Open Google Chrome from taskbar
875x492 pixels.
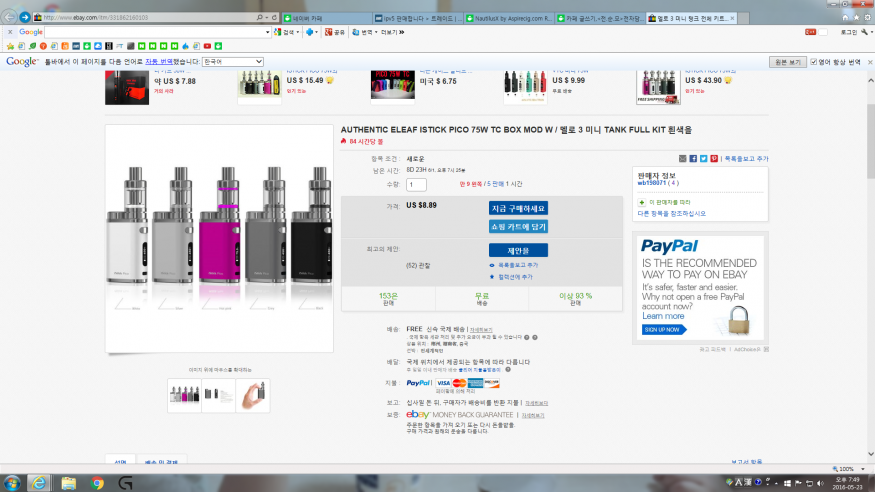click(x=98, y=483)
